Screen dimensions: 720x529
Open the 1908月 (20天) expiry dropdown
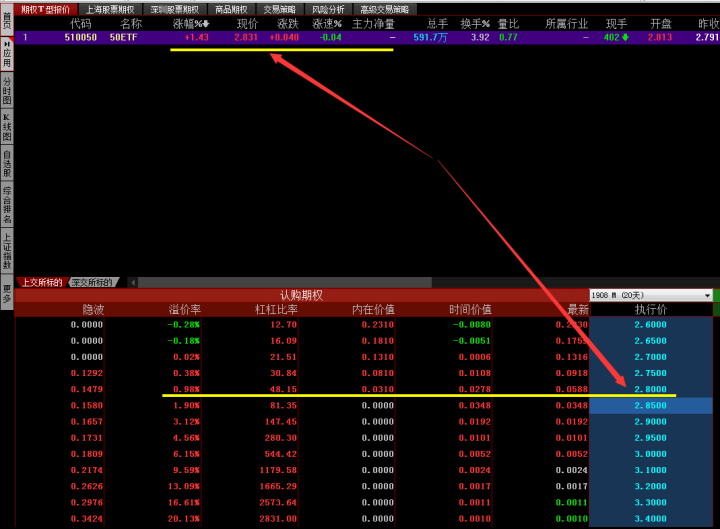coord(651,295)
